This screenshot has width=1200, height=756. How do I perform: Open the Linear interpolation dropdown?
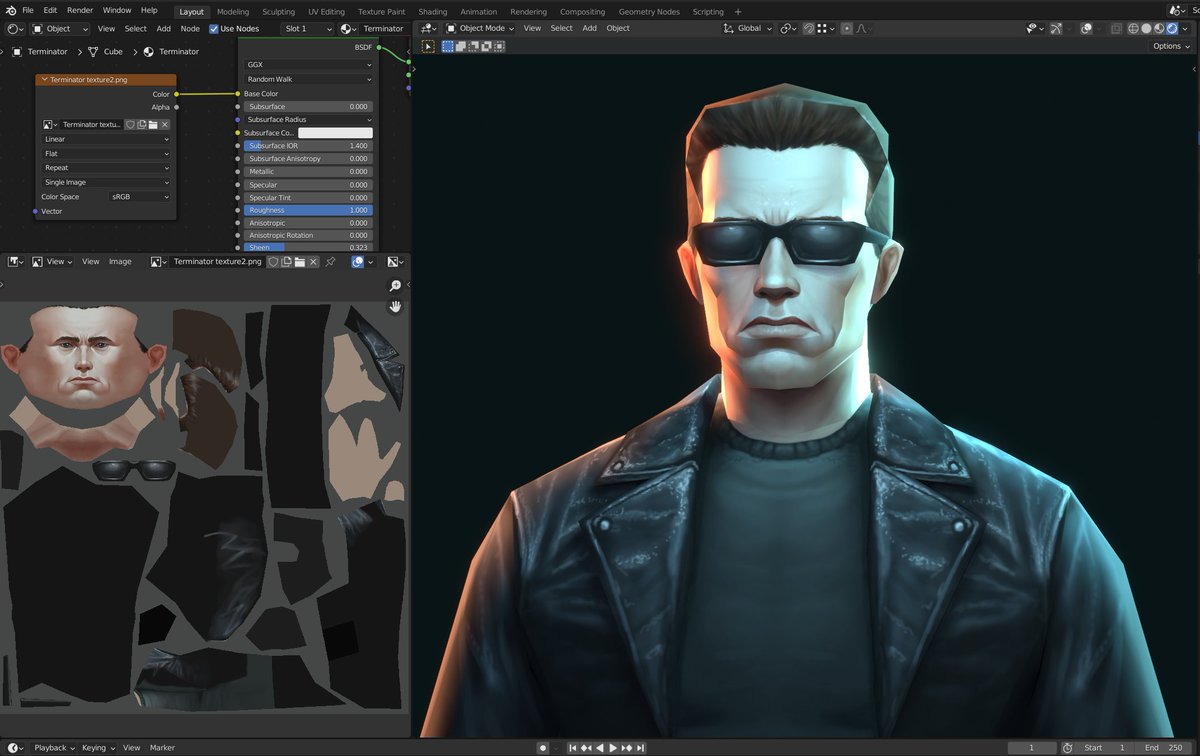[x=106, y=140]
